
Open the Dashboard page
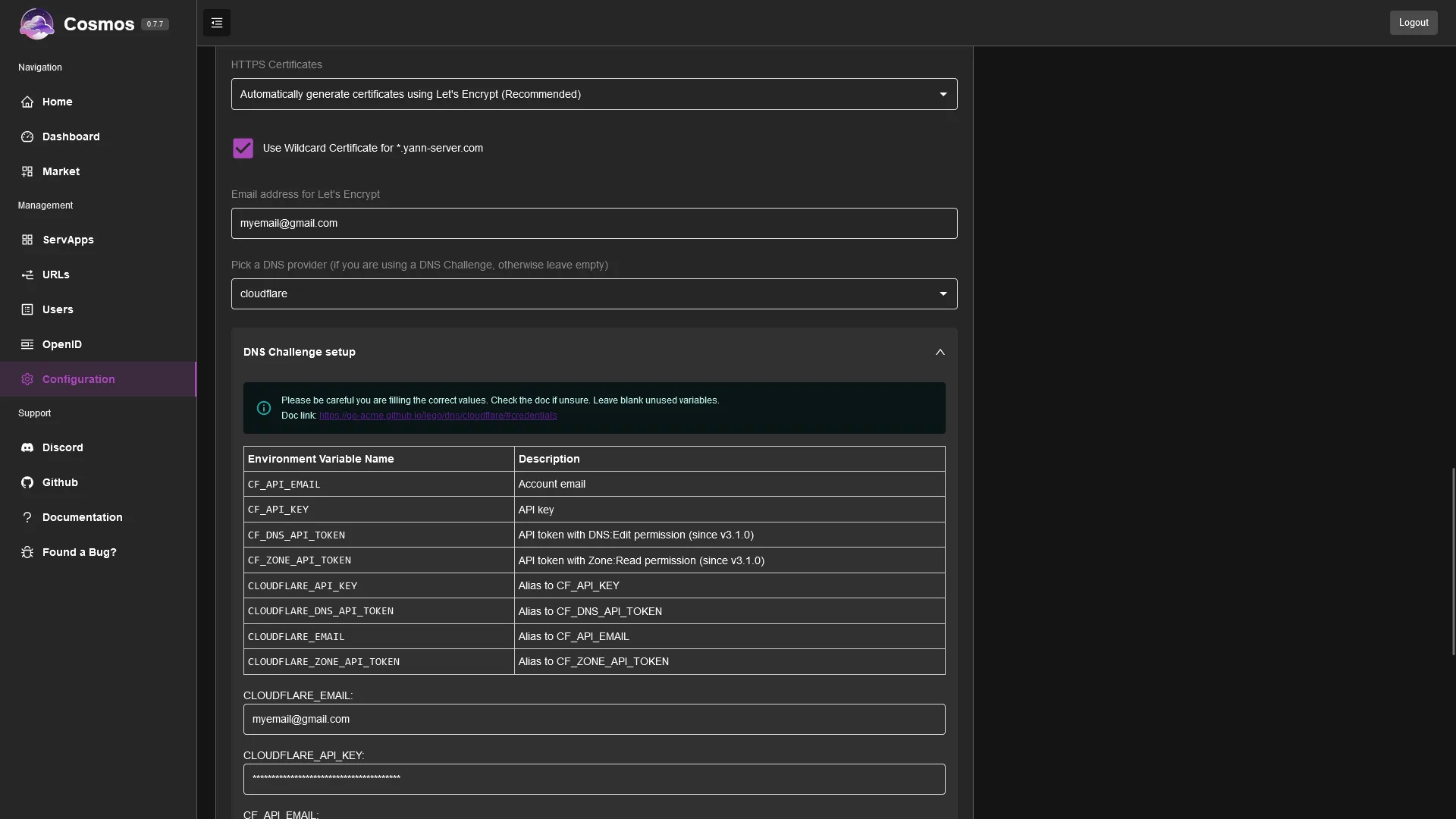pyautogui.click(x=98, y=136)
